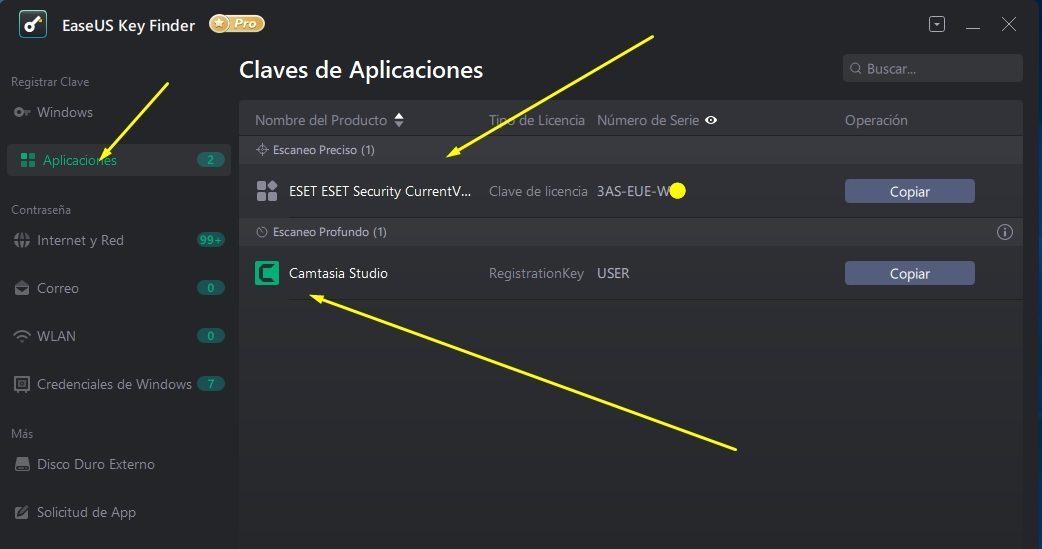Select the ESET Security CurrentV... row name
This screenshot has width=1042, height=549.
[380, 191]
